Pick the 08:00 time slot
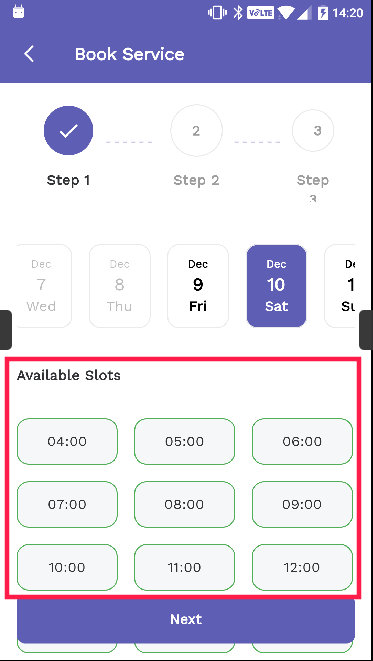The width and height of the screenshot is (373, 661). tap(185, 504)
